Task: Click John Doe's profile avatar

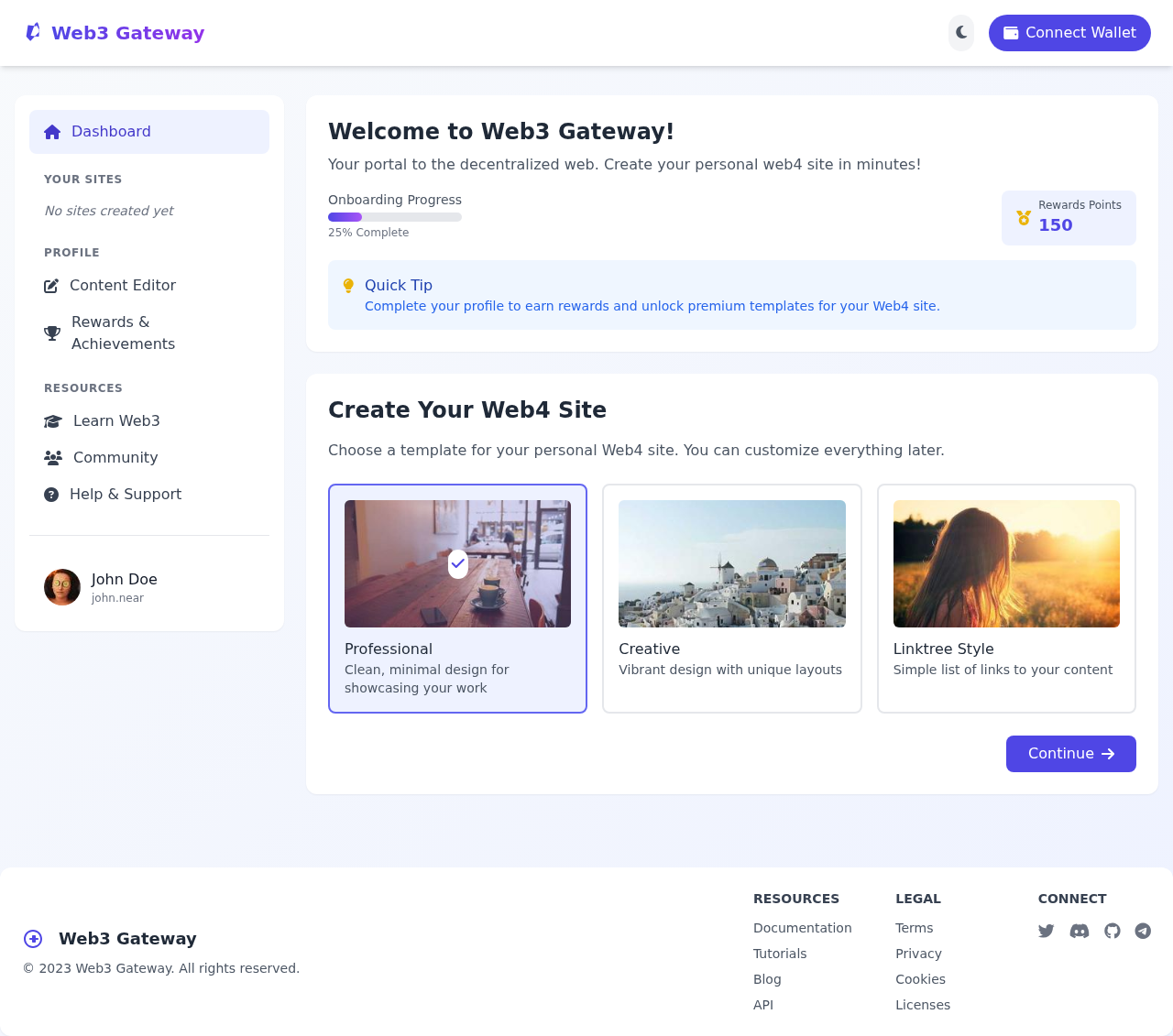Action: click(61, 586)
